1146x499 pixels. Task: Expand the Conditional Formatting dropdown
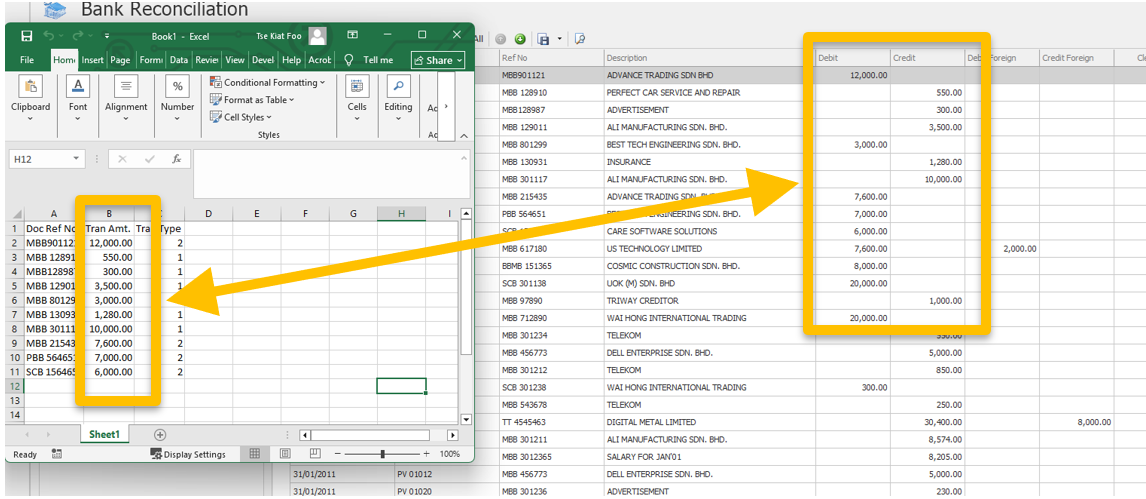tap(269, 83)
